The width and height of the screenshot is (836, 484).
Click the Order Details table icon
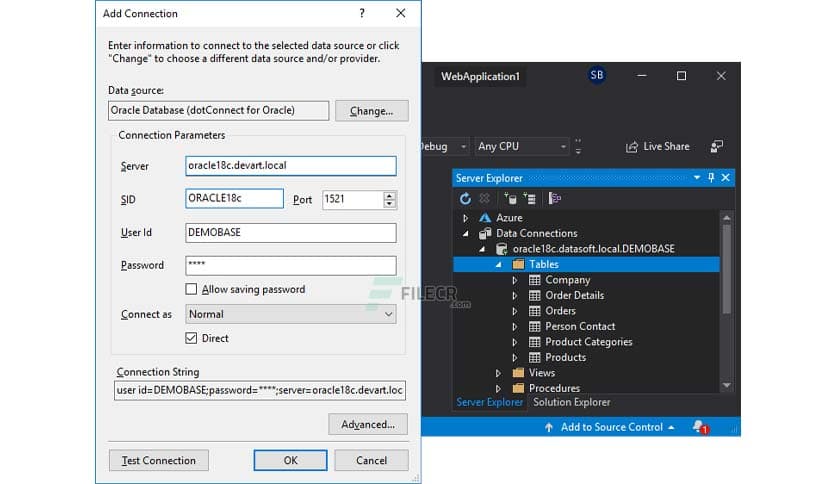(534, 295)
